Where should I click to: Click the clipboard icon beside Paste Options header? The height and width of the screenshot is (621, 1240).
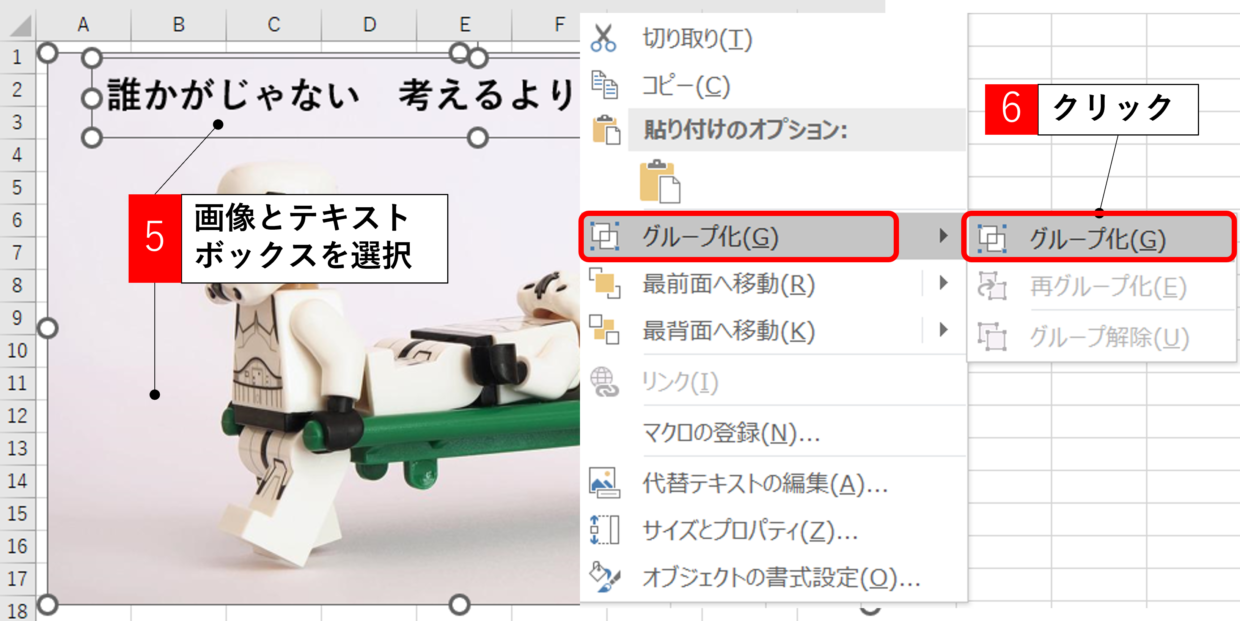[x=606, y=131]
